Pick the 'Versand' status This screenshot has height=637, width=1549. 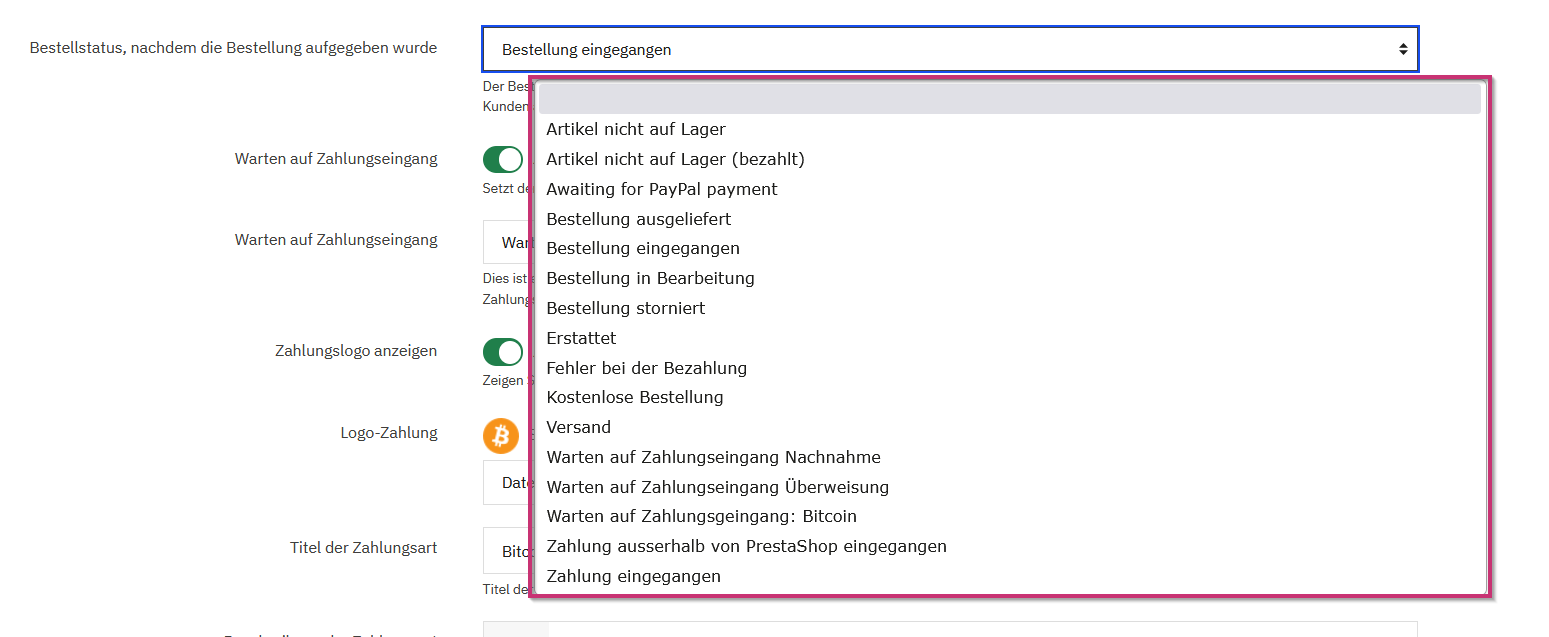[x=578, y=427]
